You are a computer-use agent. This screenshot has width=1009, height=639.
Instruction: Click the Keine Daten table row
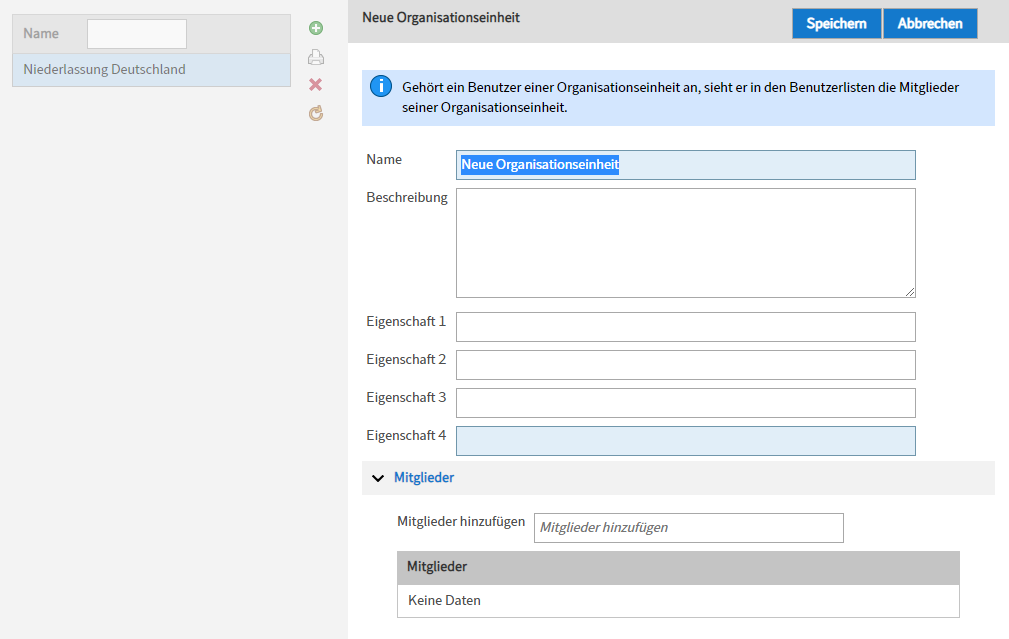click(x=678, y=601)
